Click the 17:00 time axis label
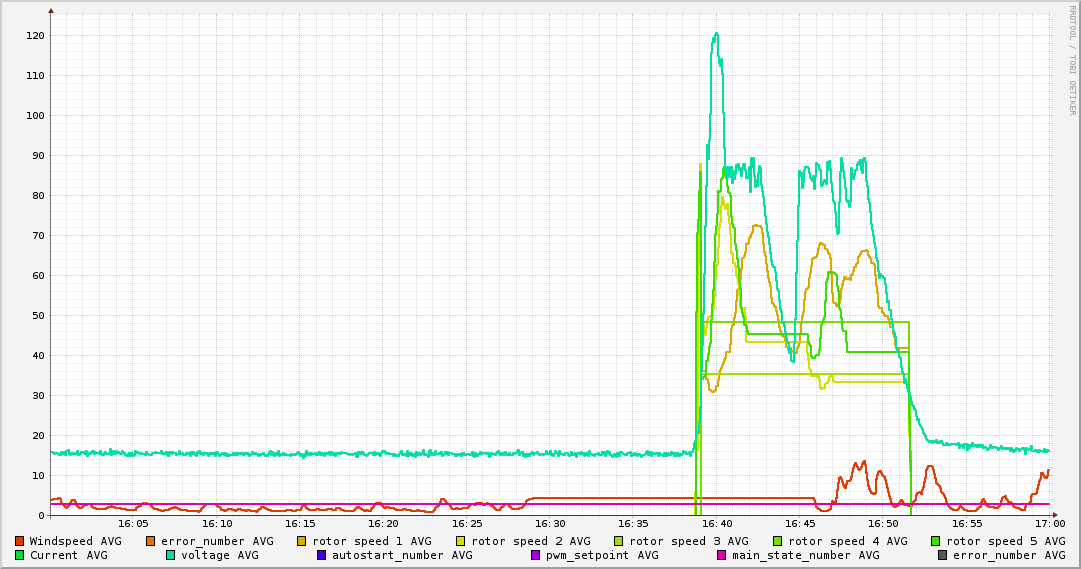The width and height of the screenshot is (1081, 569). [1049, 524]
